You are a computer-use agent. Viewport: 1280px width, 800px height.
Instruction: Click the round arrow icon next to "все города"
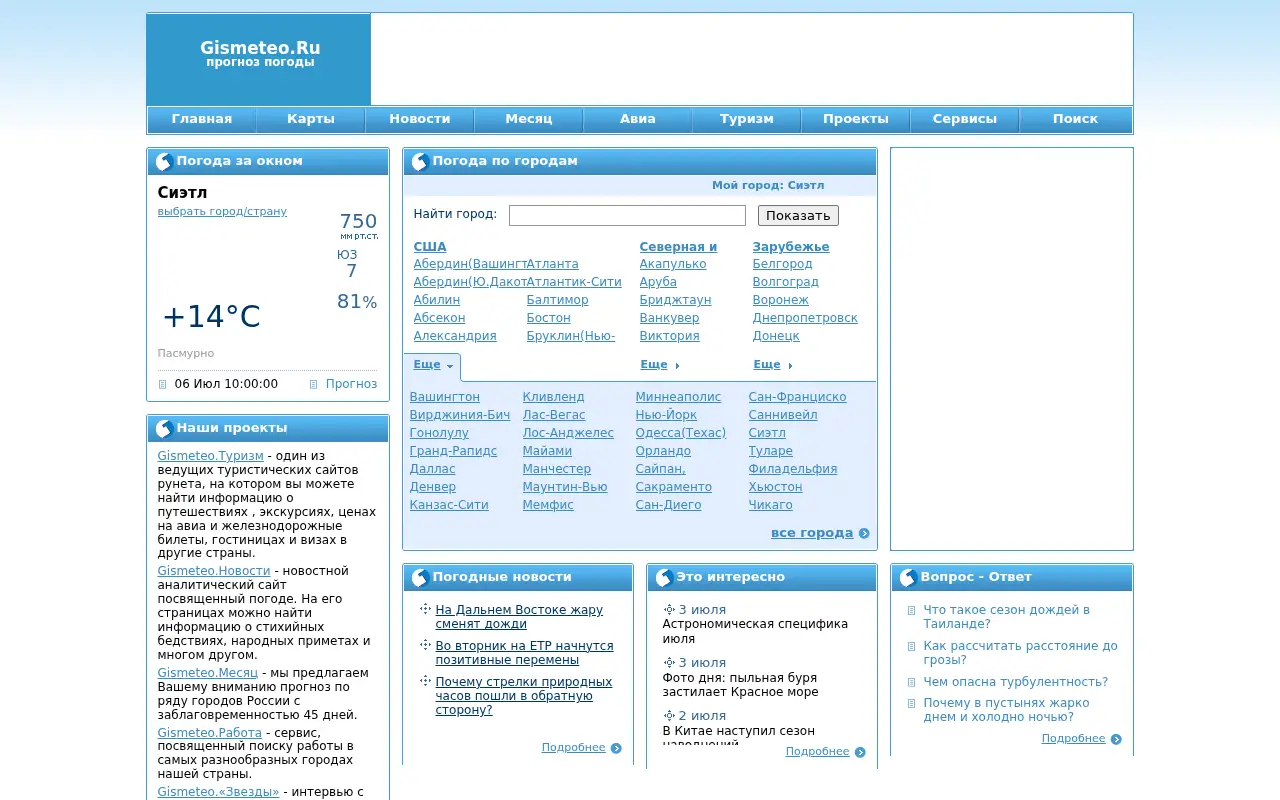(864, 534)
